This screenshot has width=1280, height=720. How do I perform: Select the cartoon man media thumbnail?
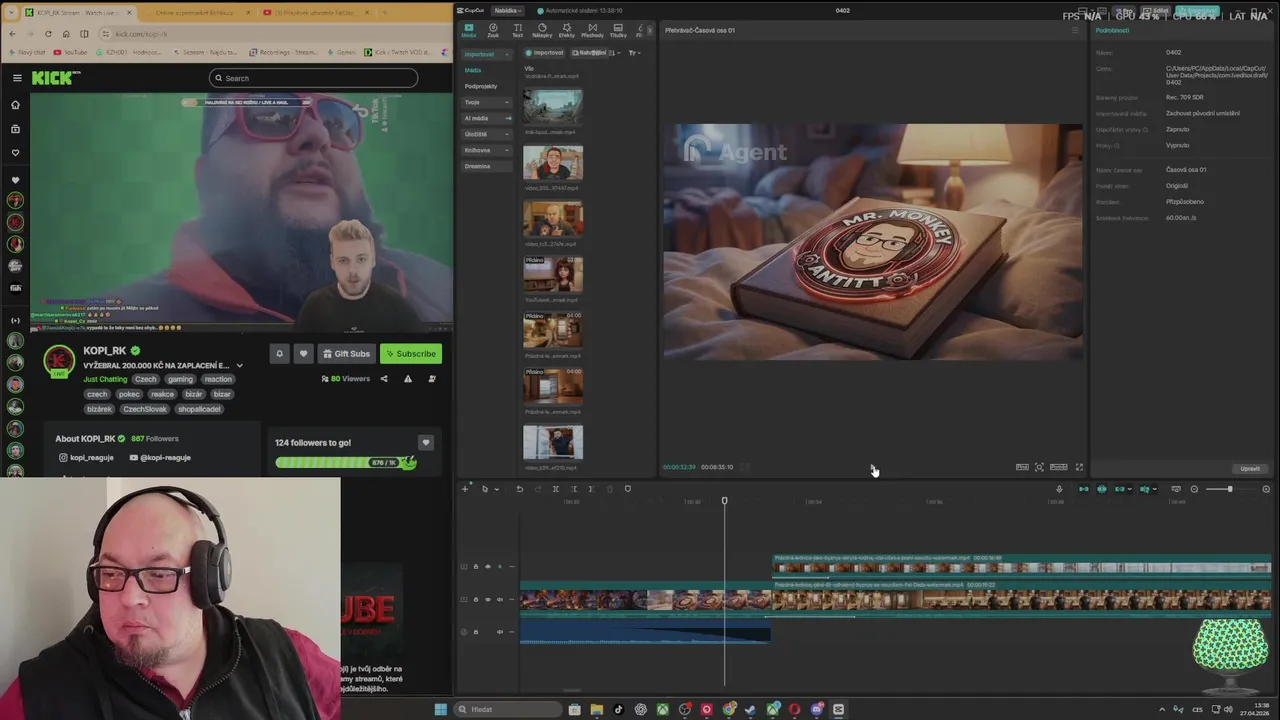(x=553, y=162)
